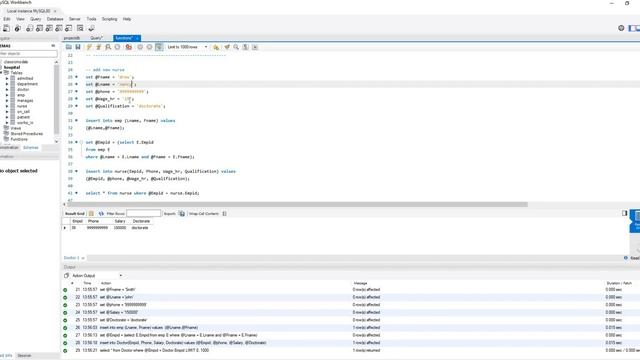Save snippet with the star icon
The width and height of the screenshot is (640, 360).
pyautogui.click(x=216, y=47)
